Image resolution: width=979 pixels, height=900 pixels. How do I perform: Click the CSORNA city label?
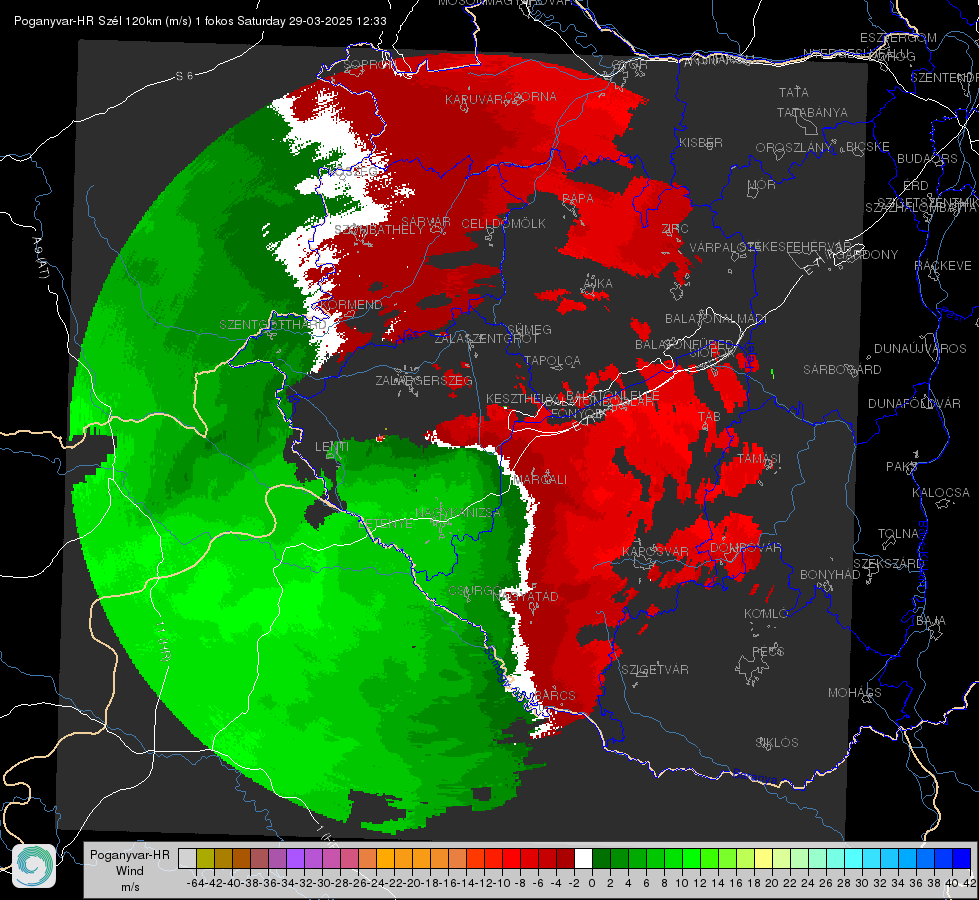(x=531, y=97)
